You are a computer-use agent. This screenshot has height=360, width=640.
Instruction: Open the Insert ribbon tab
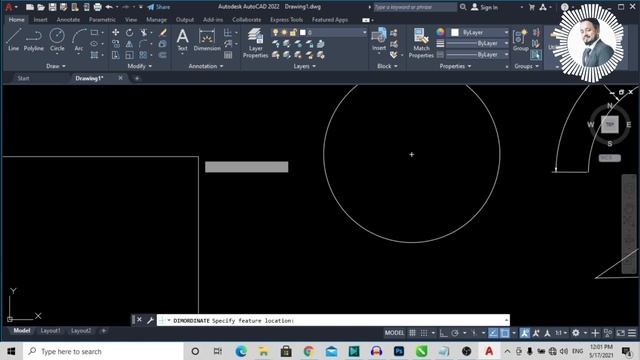40,20
